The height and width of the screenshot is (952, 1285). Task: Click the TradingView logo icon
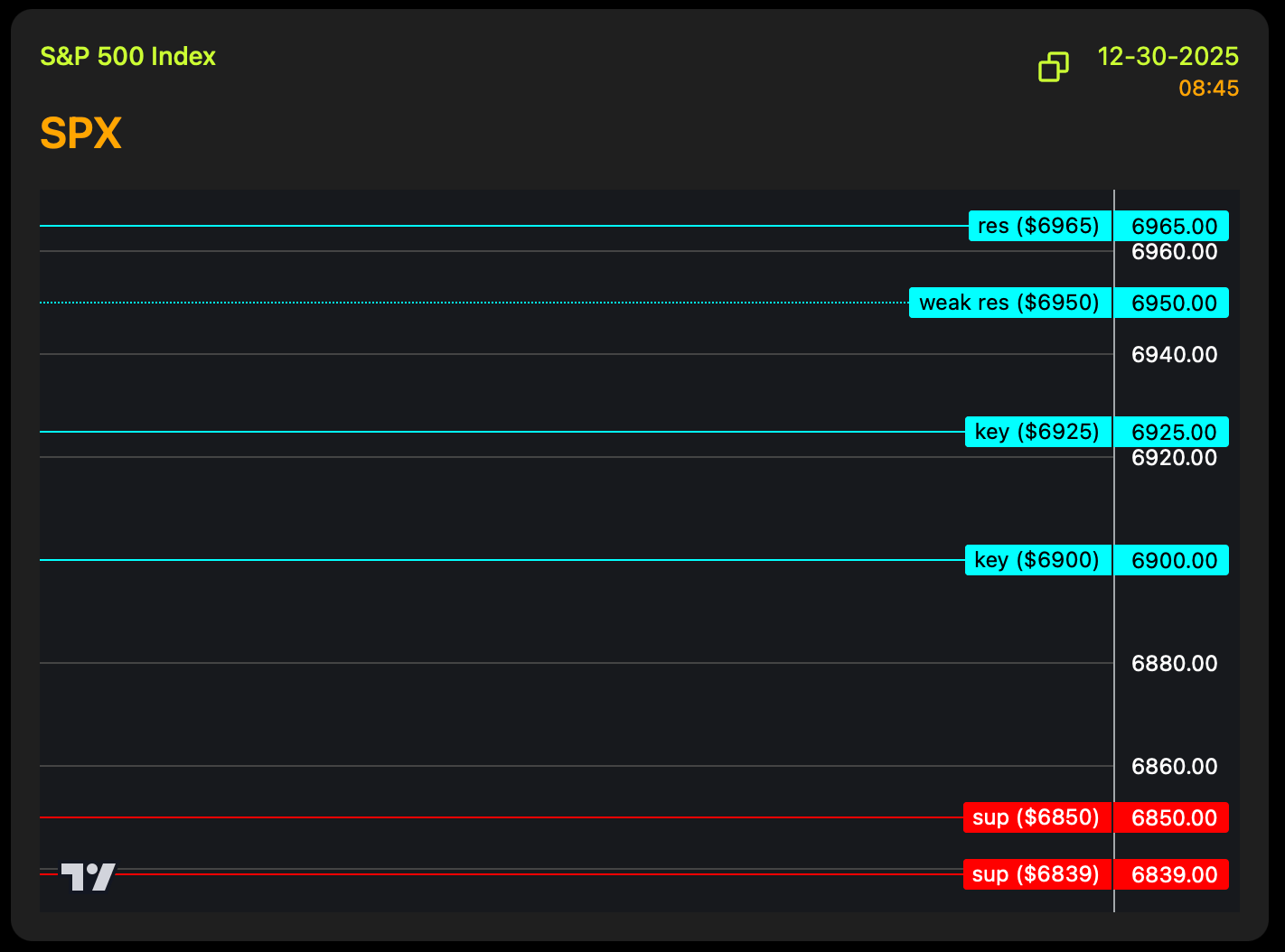[88, 876]
